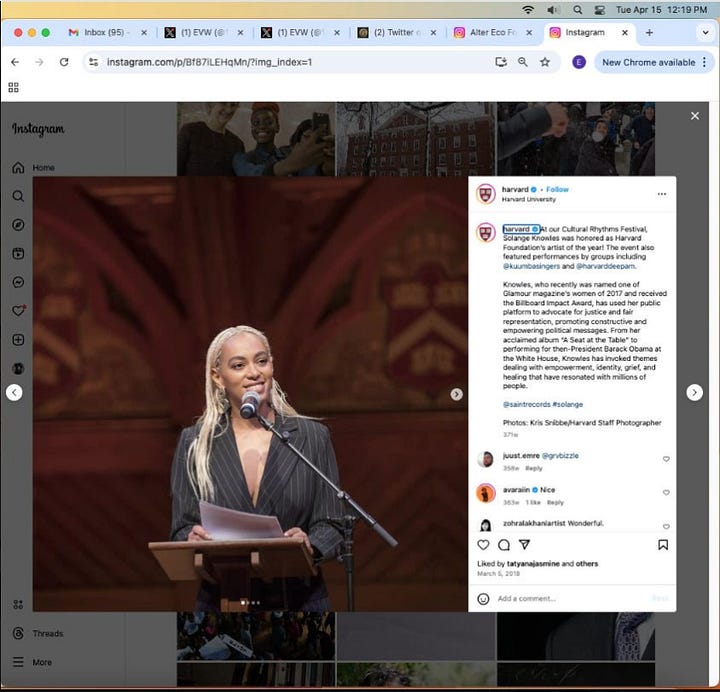720x692 pixels.
Task: Open Reels icon in sidebar
Action: coord(18,253)
